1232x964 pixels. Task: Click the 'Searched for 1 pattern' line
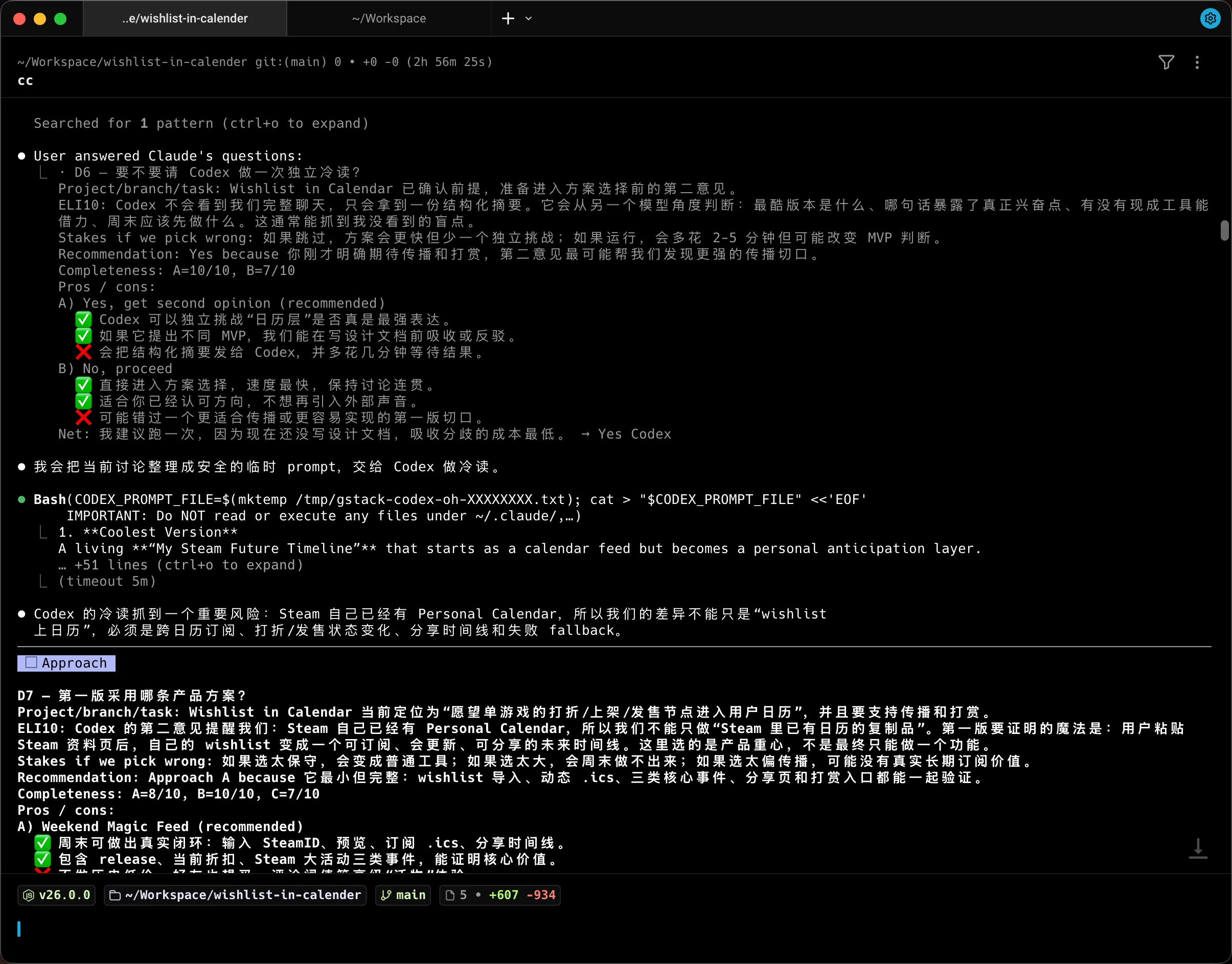tap(201, 124)
